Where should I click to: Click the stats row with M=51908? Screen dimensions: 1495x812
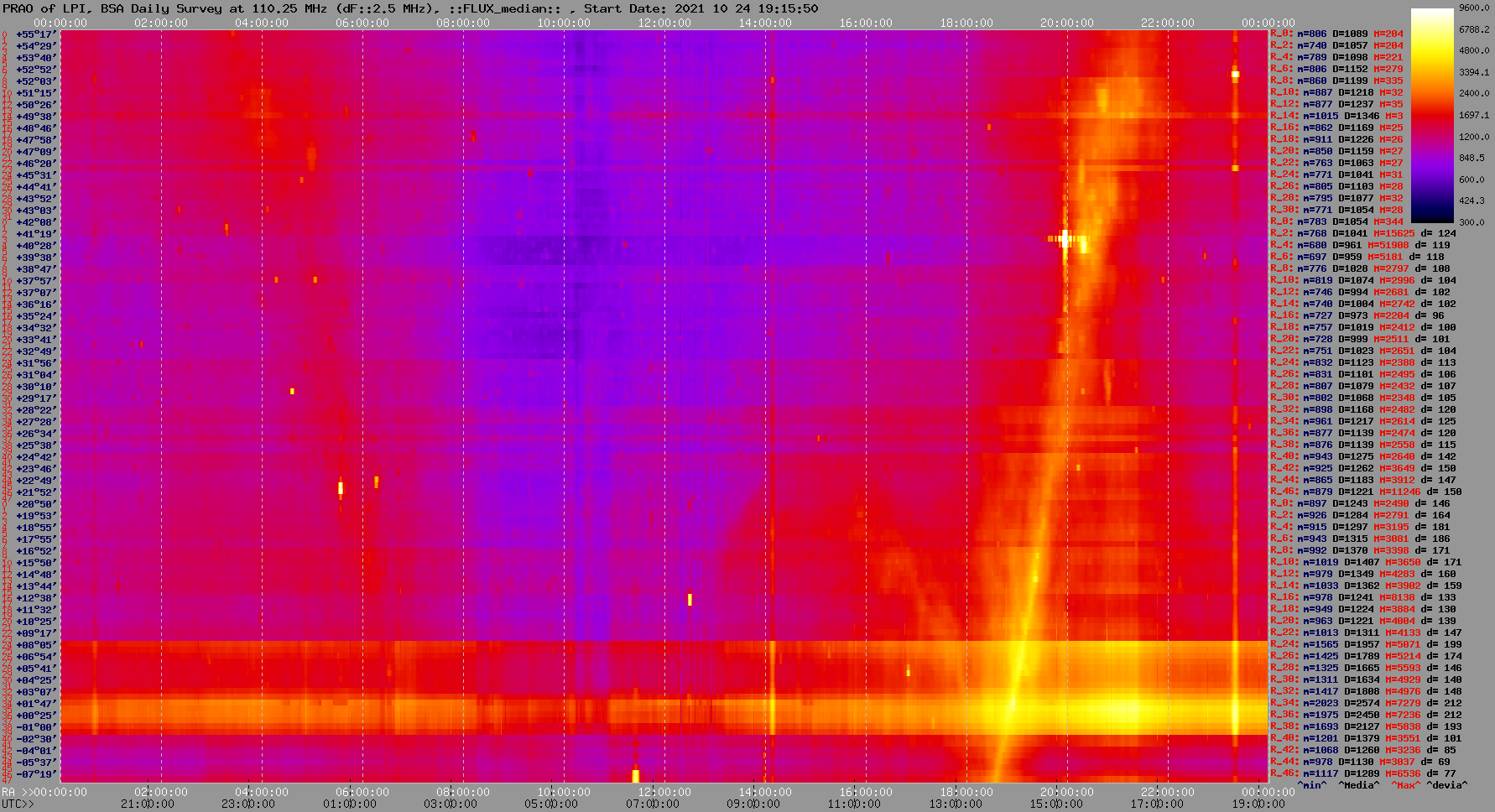[x=1360, y=246]
